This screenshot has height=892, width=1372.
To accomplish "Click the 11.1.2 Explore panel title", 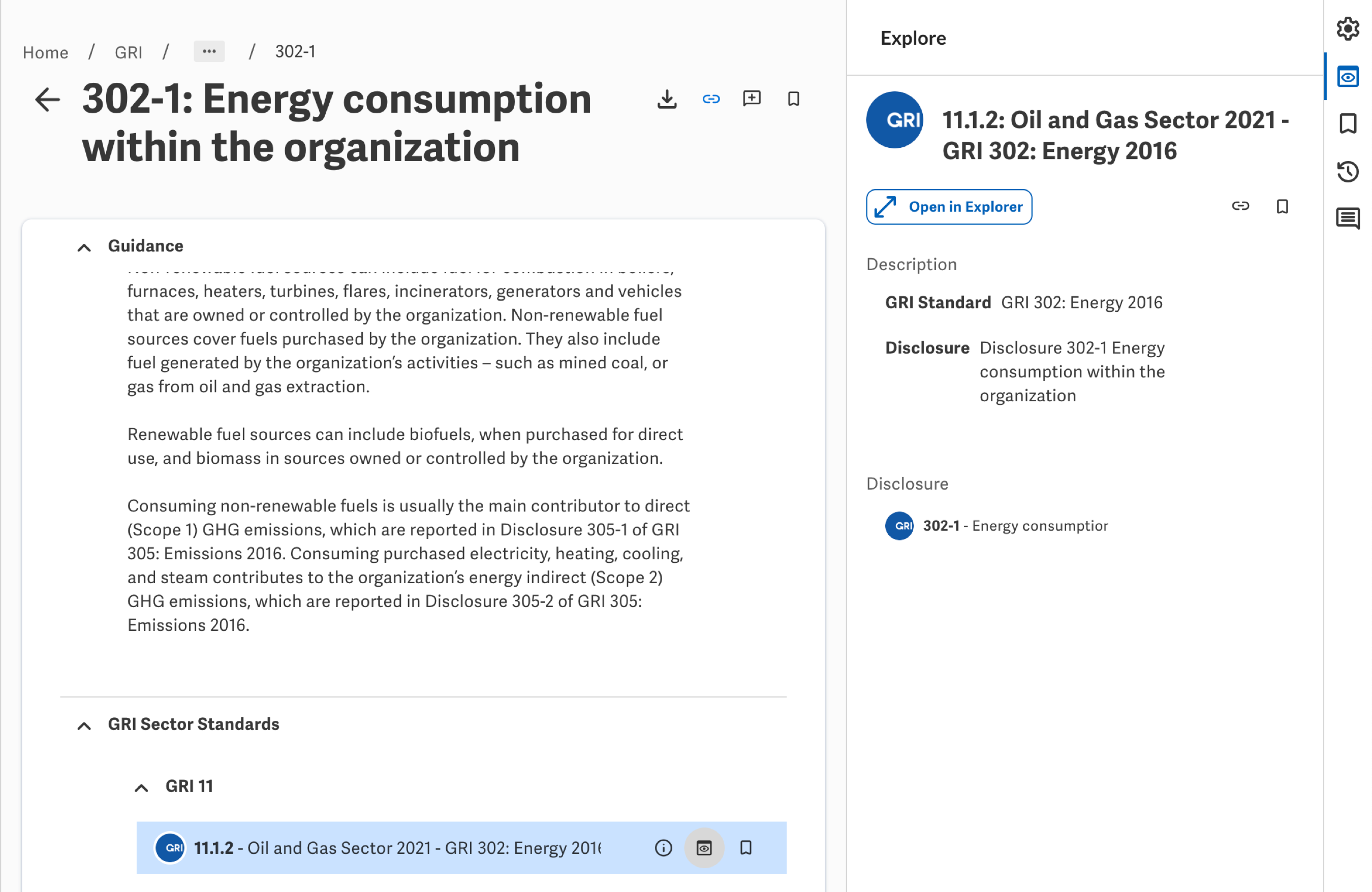I will 1115,136.
